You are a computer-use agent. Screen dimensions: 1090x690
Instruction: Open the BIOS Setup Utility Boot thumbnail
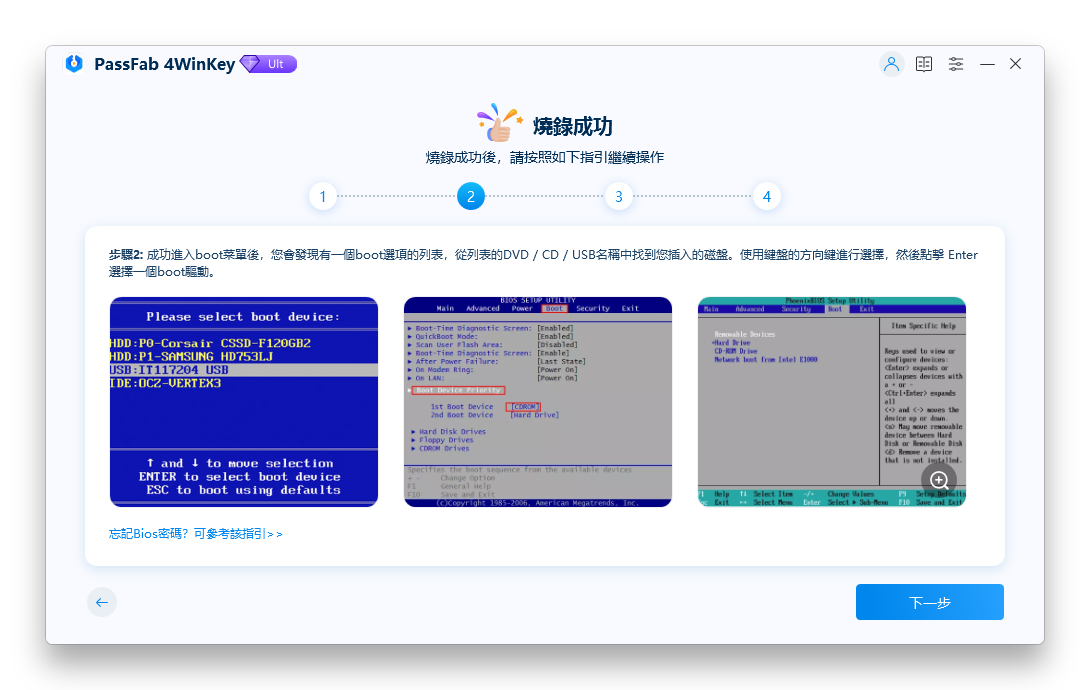tap(538, 402)
